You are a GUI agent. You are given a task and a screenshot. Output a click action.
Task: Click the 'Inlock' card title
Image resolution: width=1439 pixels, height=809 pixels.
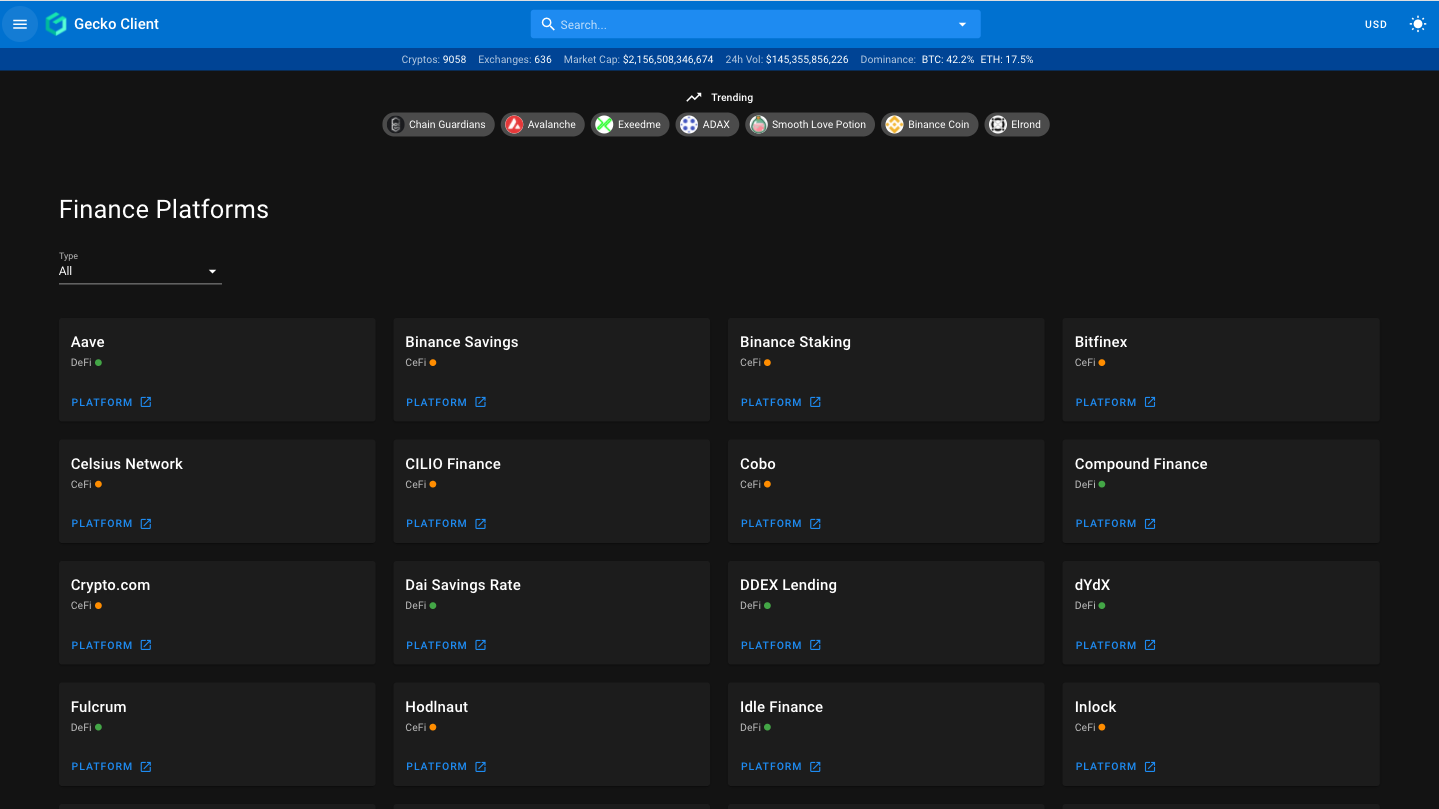(x=1095, y=707)
